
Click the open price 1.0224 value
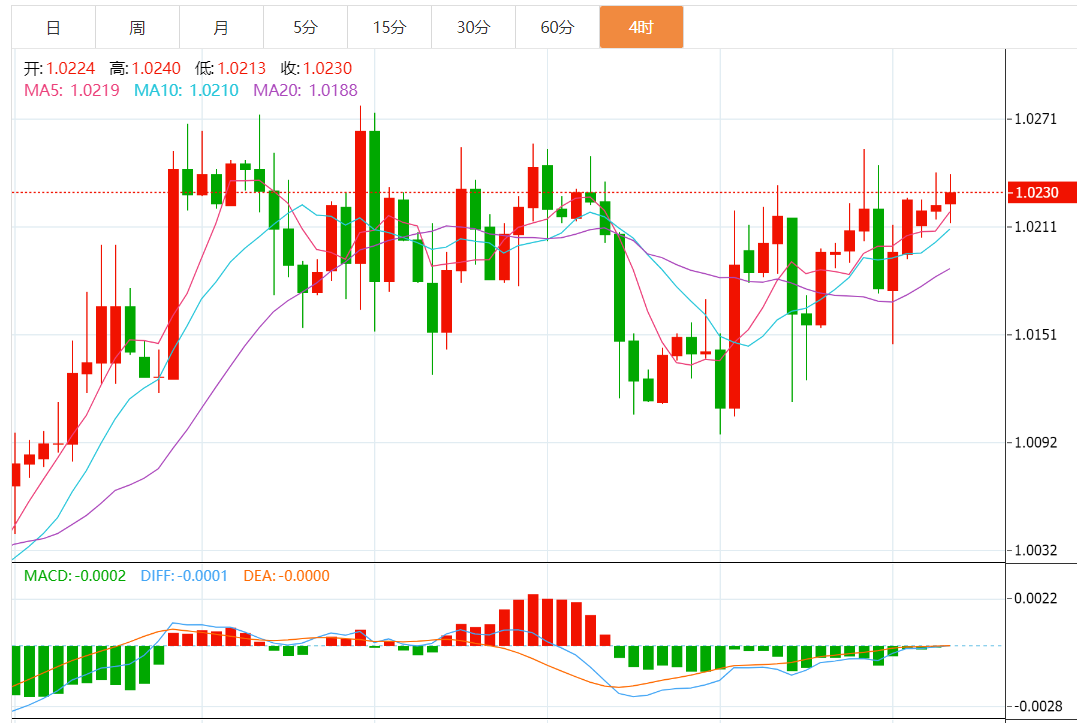click(71, 69)
